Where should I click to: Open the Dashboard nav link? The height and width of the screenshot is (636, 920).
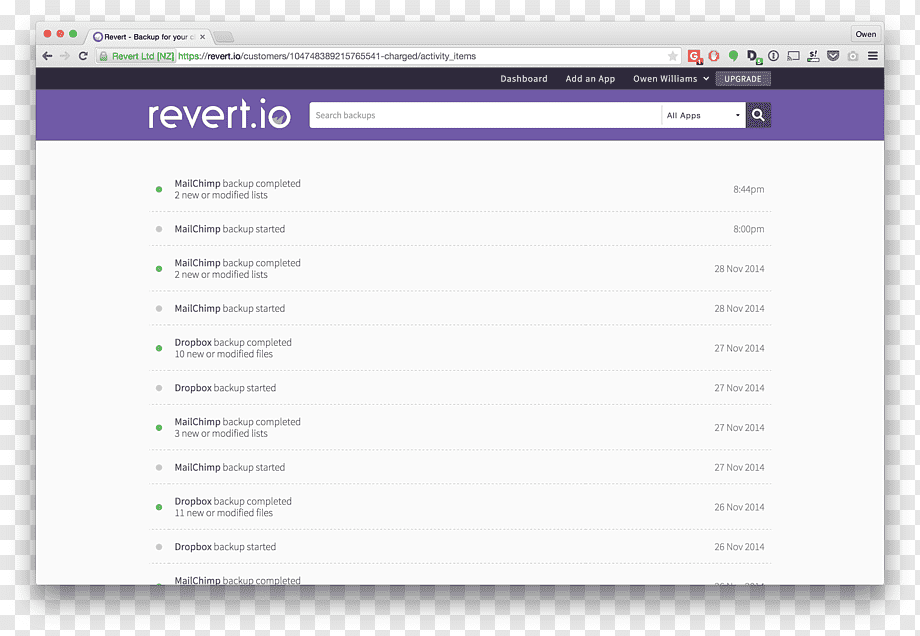click(x=524, y=79)
